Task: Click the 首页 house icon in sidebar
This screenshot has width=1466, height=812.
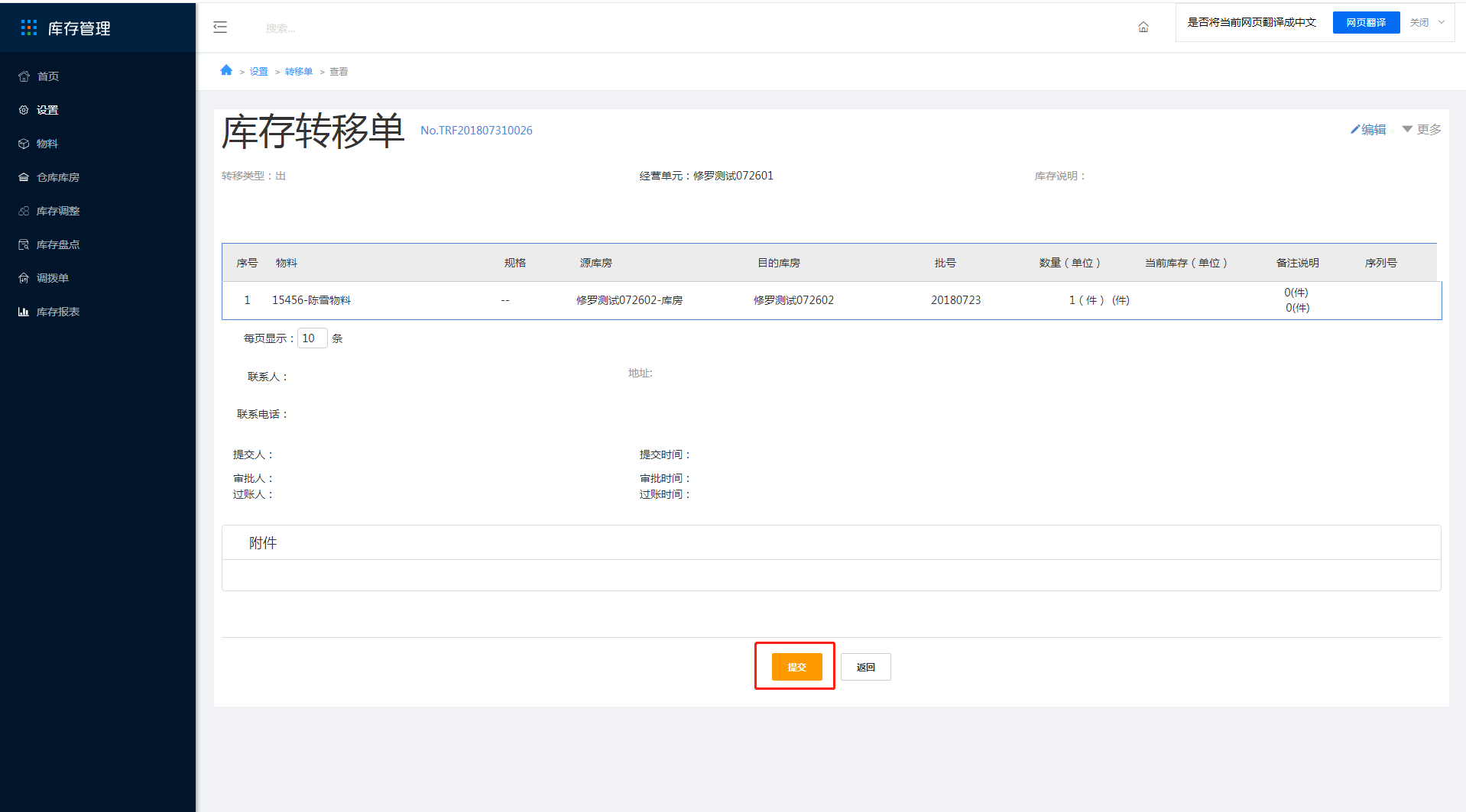Action: tap(24, 76)
